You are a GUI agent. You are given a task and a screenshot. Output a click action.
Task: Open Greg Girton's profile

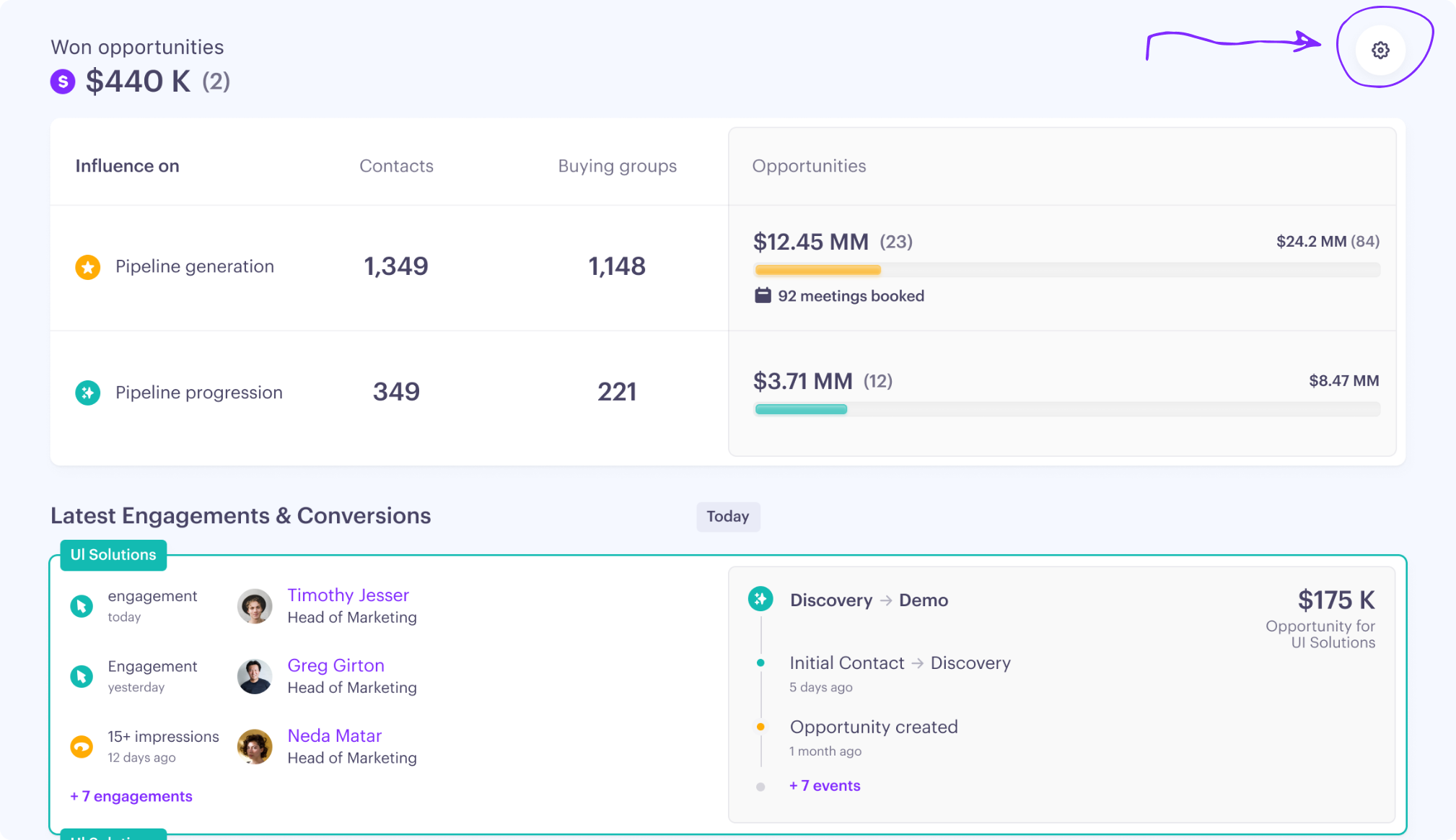click(336, 665)
